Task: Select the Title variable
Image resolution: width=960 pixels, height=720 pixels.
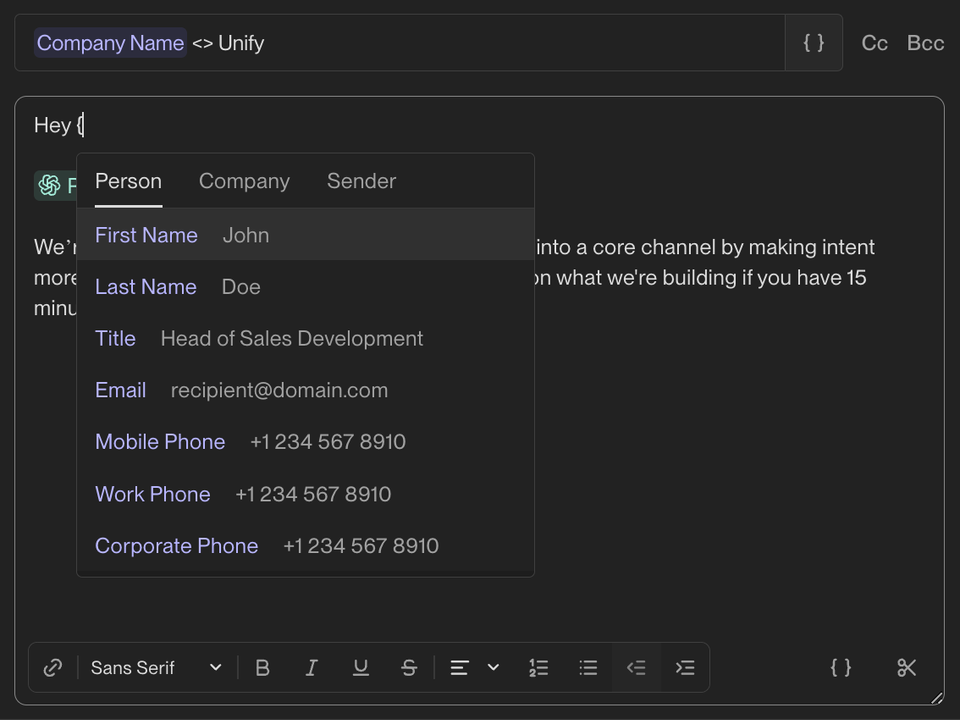Action: pos(306,339)
